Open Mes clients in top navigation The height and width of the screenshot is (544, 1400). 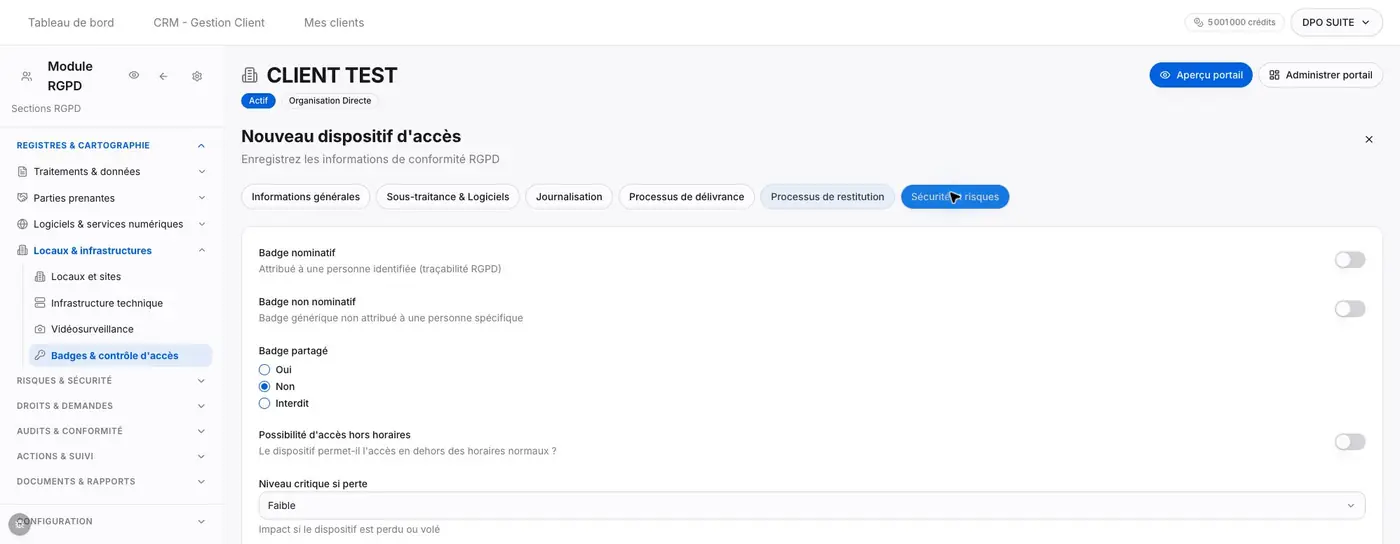click(x=334, y=23)
